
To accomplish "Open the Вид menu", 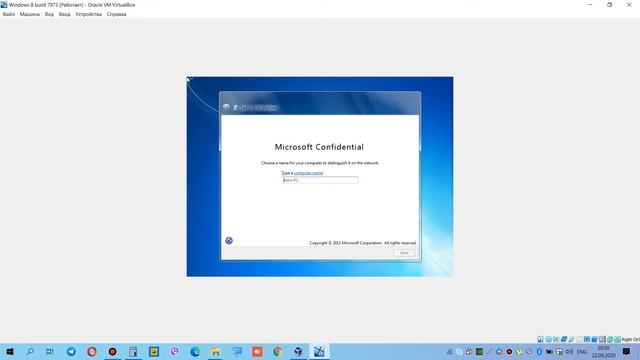I will (x=49, y=14).
